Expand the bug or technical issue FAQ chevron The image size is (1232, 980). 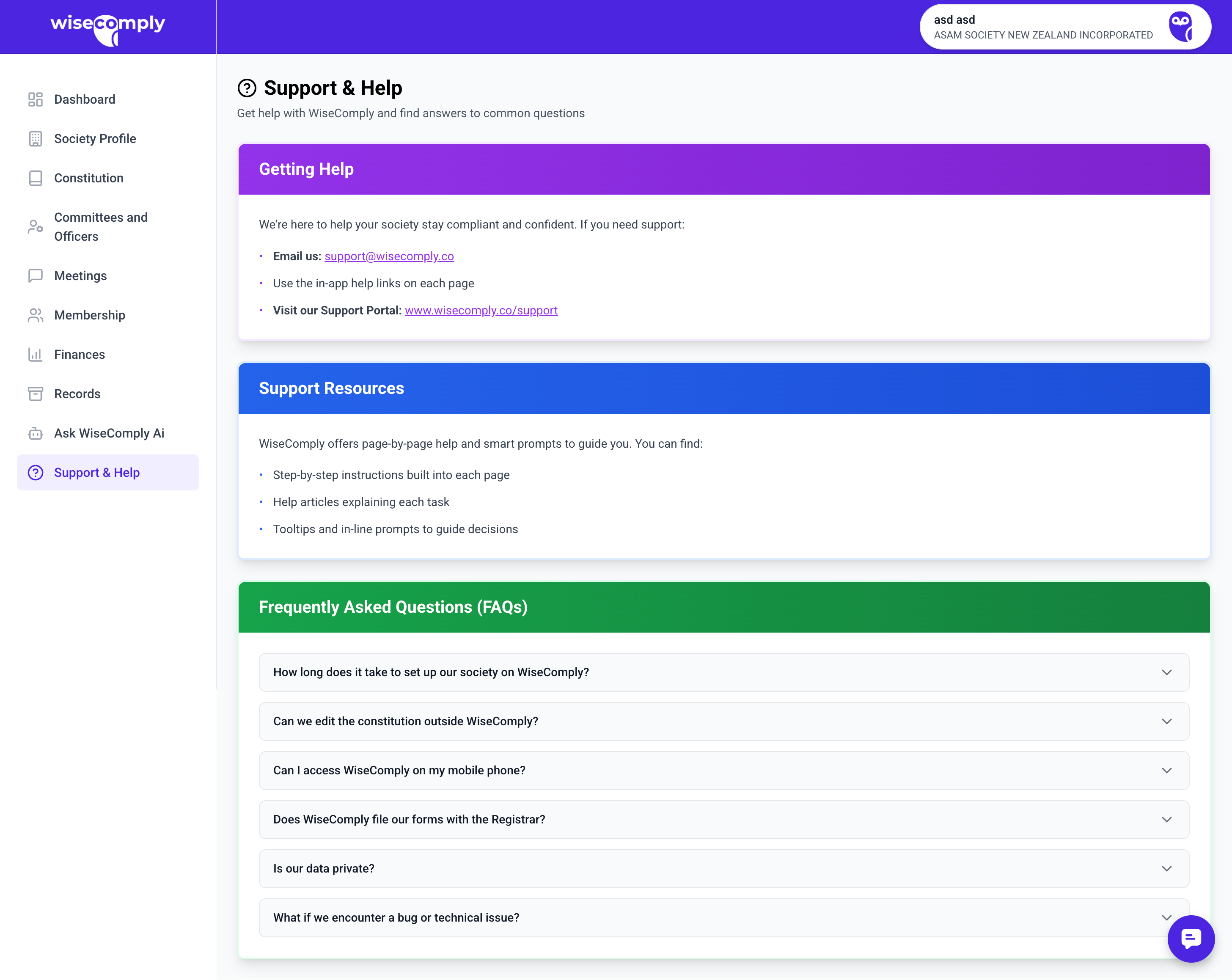[x=1166, y=918]
